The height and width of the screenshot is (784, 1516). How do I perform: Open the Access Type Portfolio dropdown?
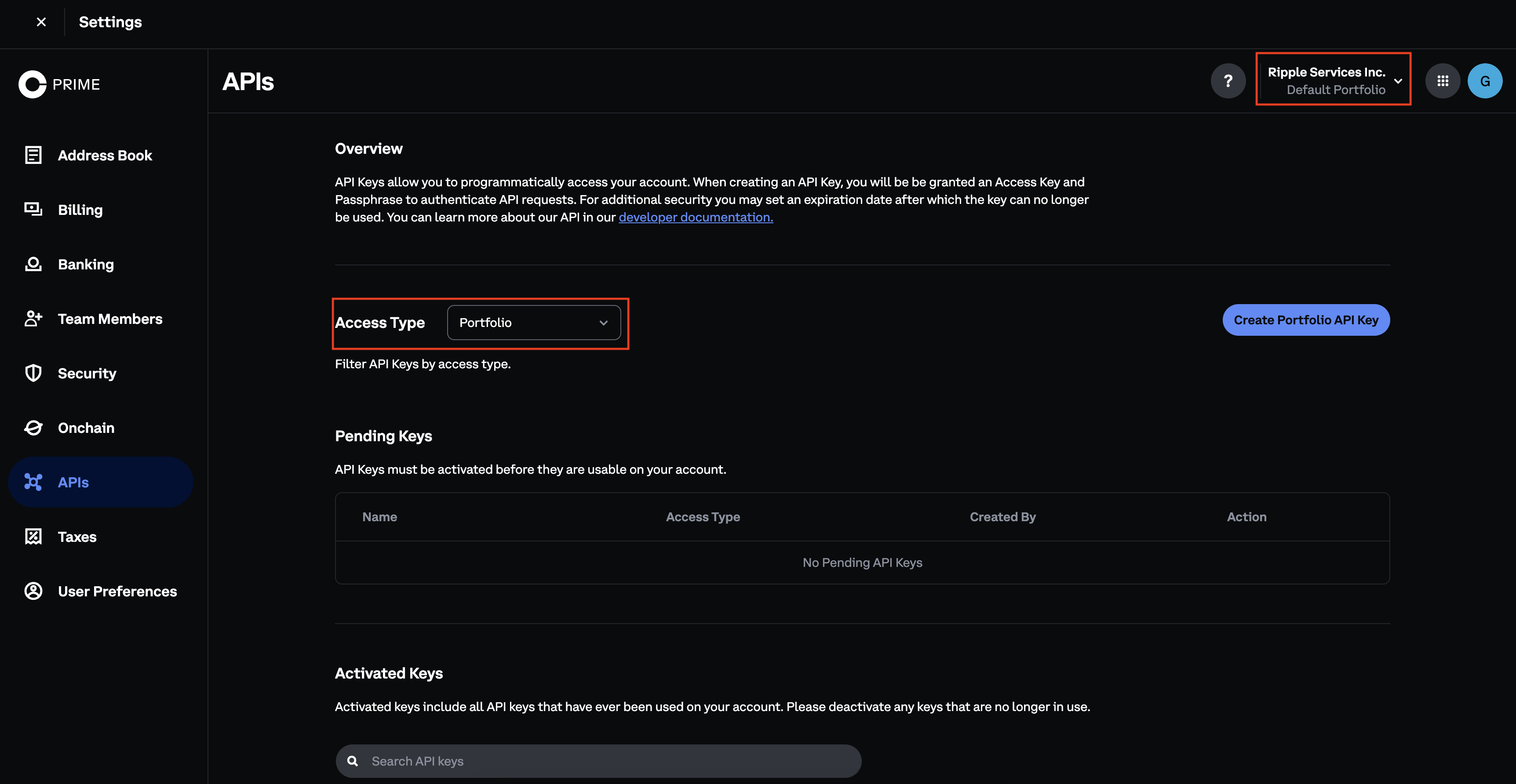pos(534,322)
